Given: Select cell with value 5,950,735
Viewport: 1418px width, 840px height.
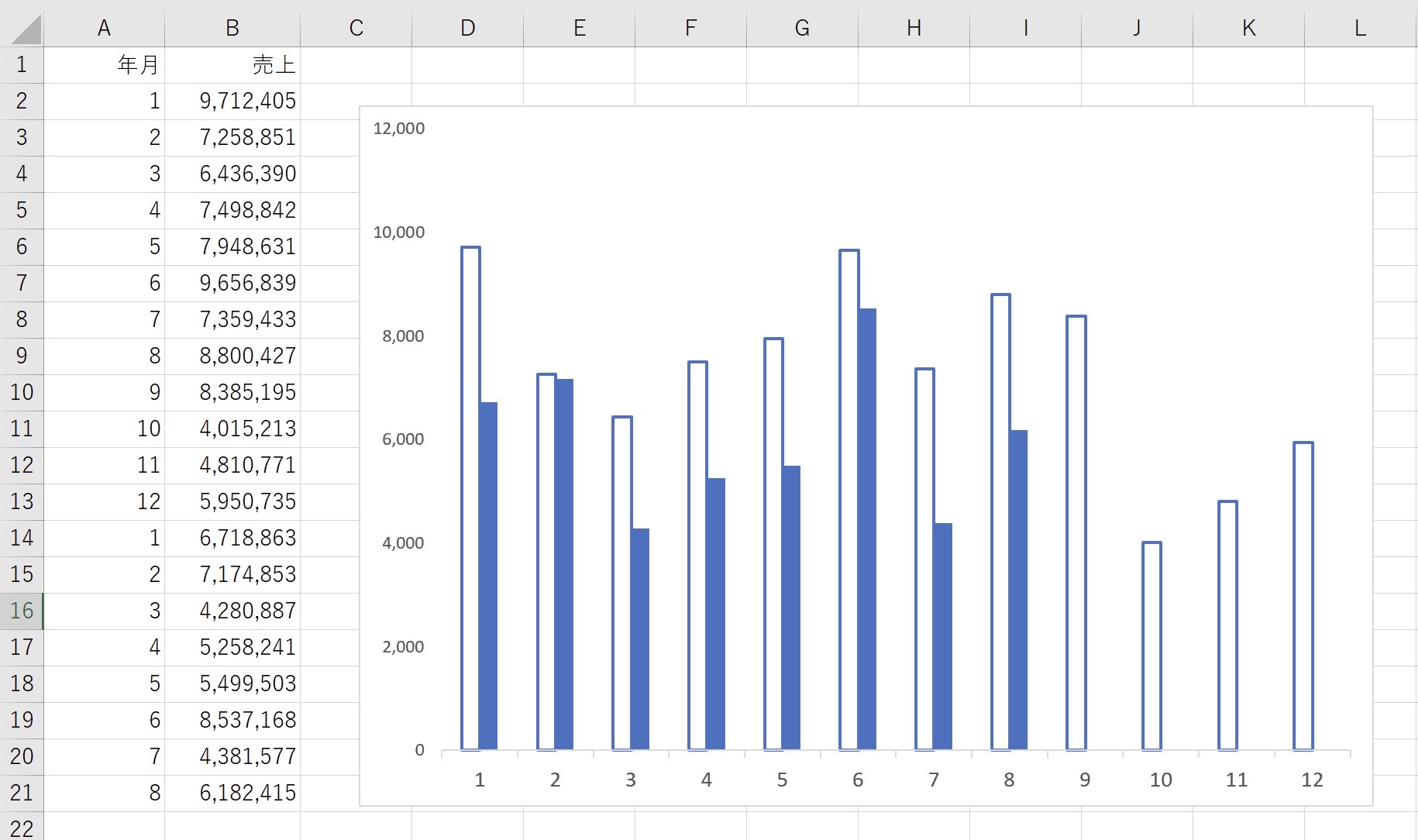Looking at the screenshot, I should pos(232,502).
